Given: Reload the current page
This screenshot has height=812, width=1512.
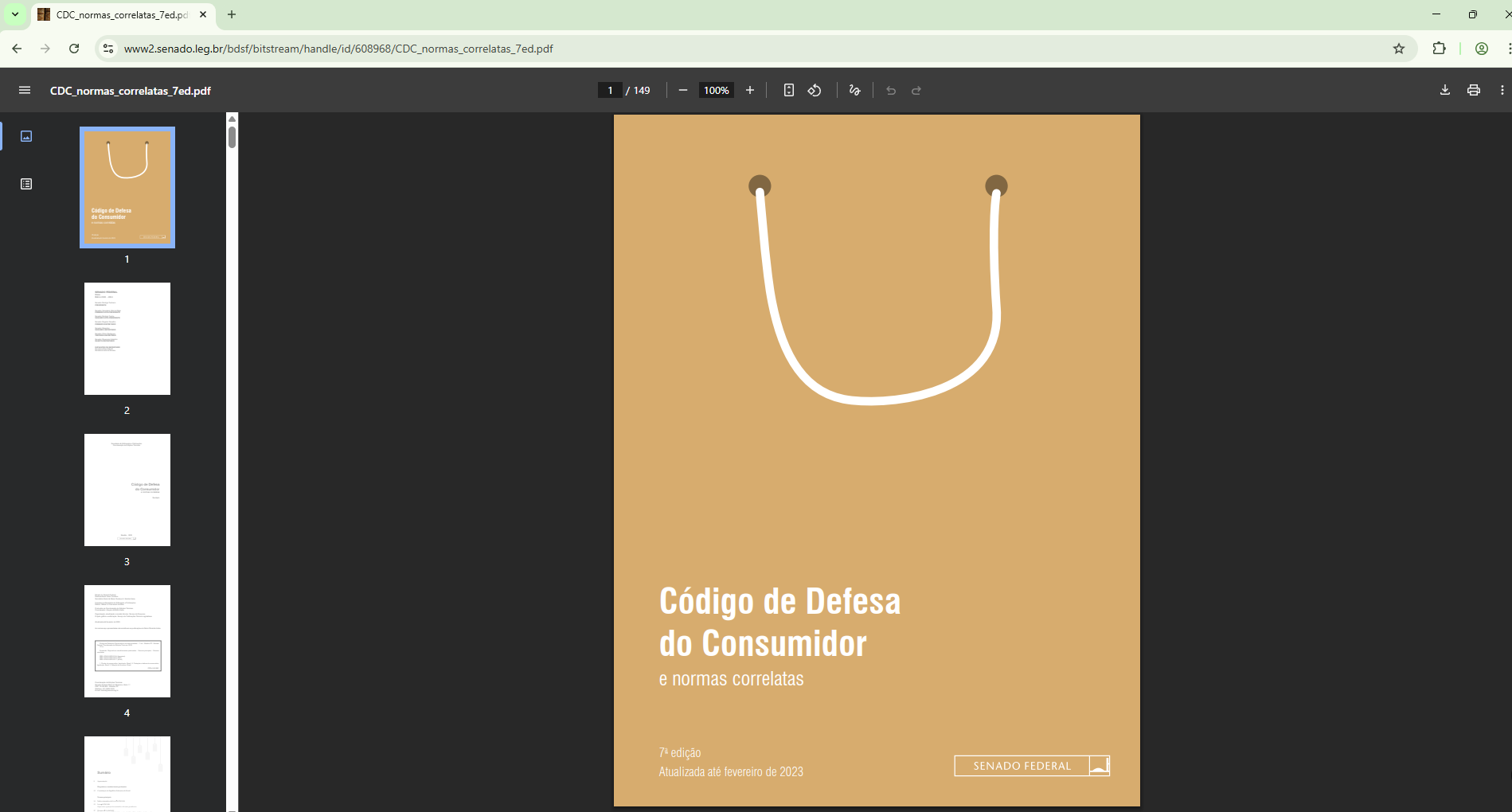Looking at the screenshot, I should click(74, 49).
